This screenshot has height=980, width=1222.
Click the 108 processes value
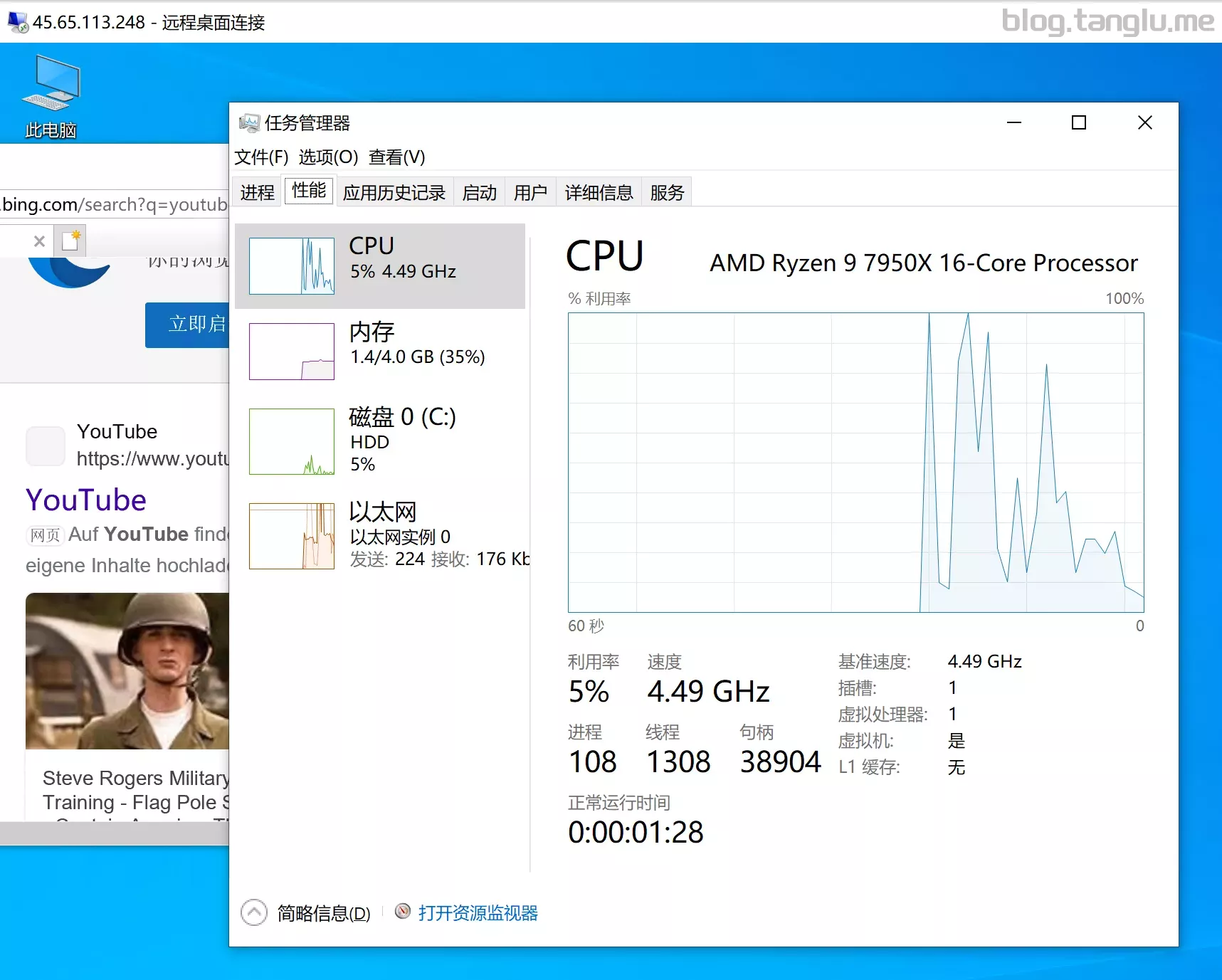pos(593,762)
